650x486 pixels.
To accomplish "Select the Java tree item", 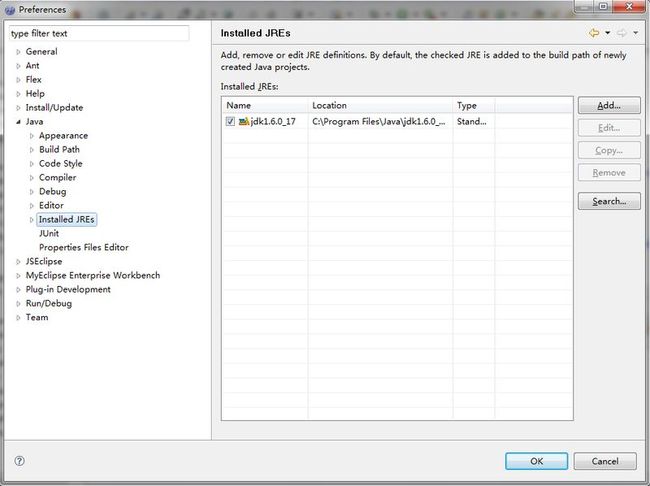I will pyautogui.click(x=34, y=122).
